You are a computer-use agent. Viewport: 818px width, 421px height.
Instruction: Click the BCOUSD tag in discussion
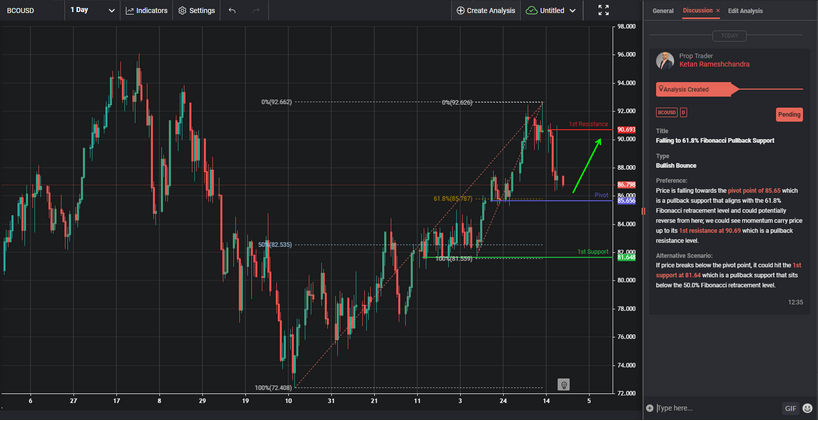coord(667,113)
